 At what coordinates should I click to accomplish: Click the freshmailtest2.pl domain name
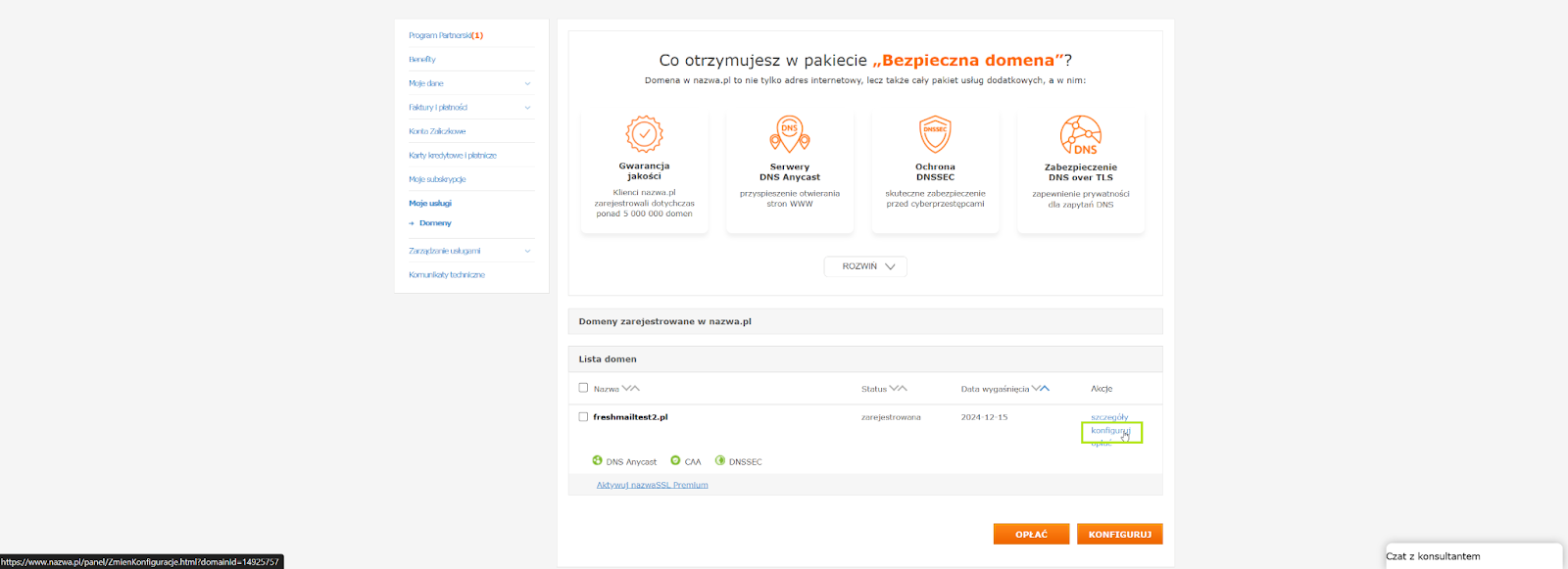(630, 417)
